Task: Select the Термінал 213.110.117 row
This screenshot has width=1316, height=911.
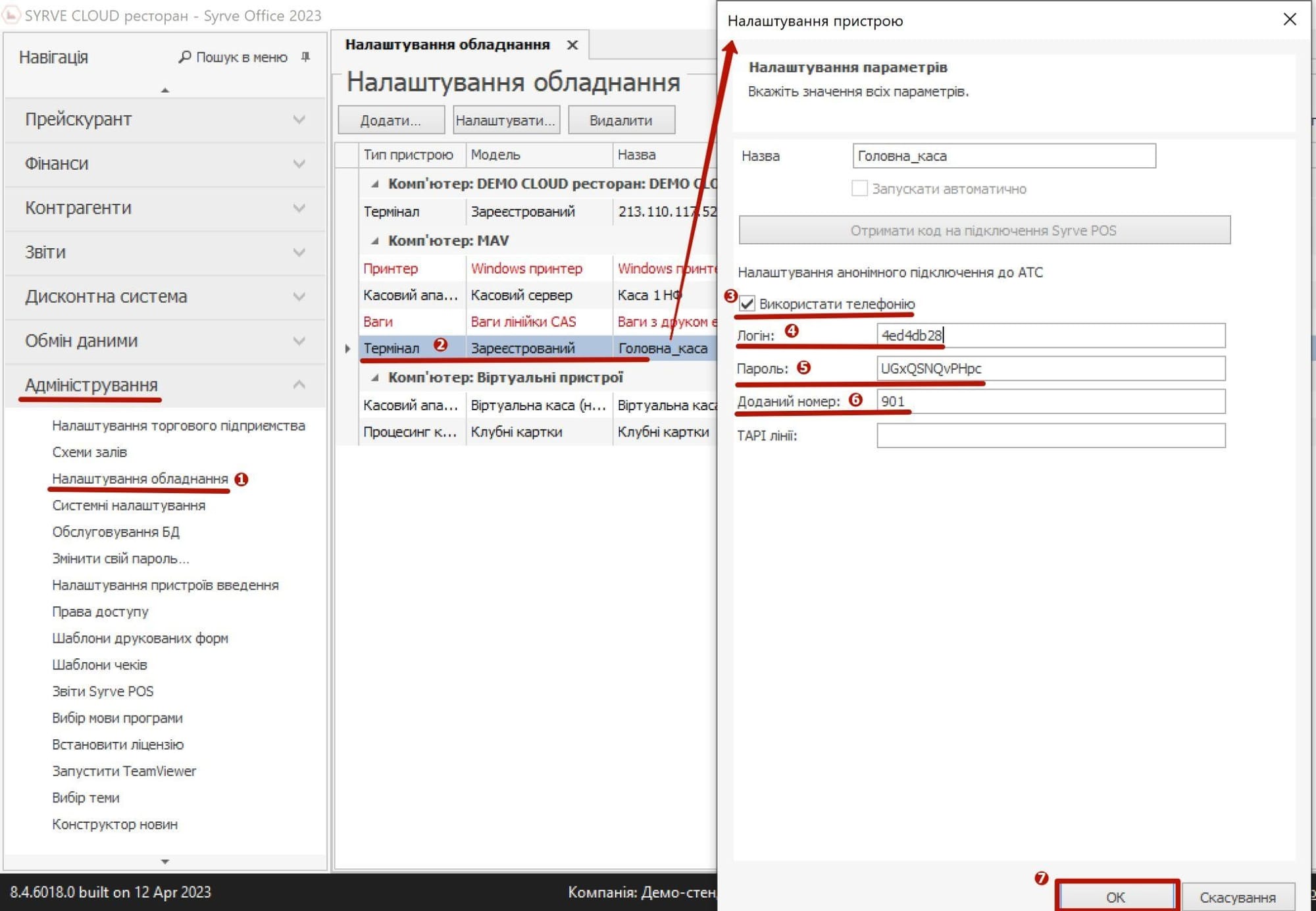Action: coord(538,212)
